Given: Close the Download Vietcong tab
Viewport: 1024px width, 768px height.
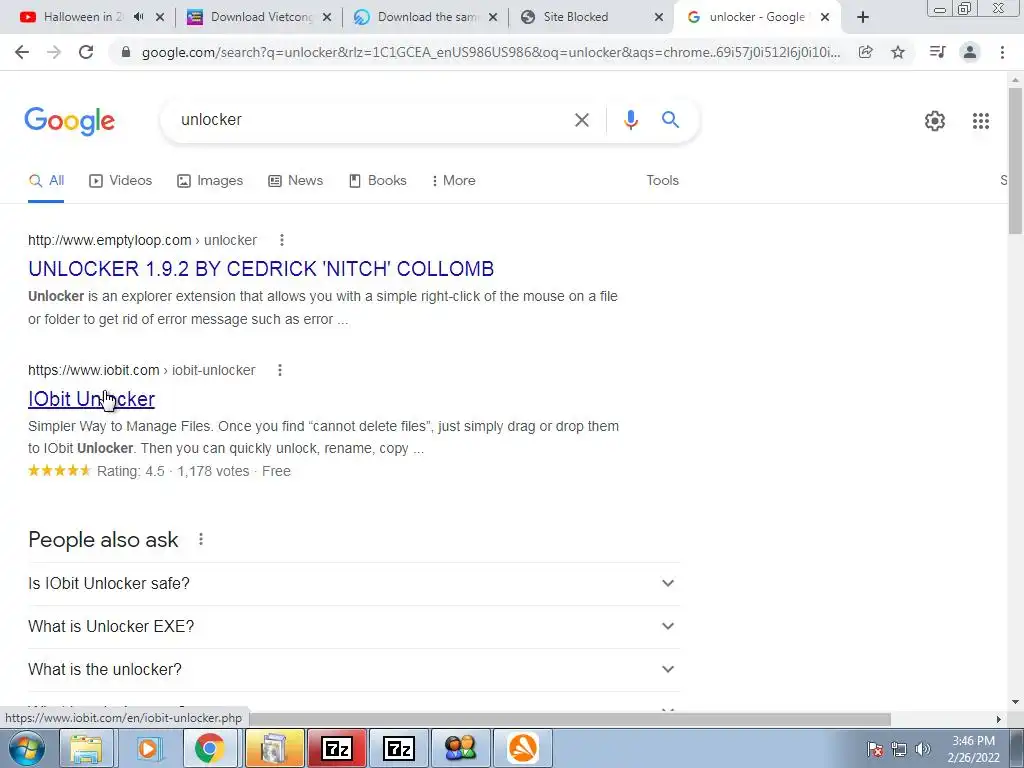Looking at the screenshot, I should [x=327, y=18].
